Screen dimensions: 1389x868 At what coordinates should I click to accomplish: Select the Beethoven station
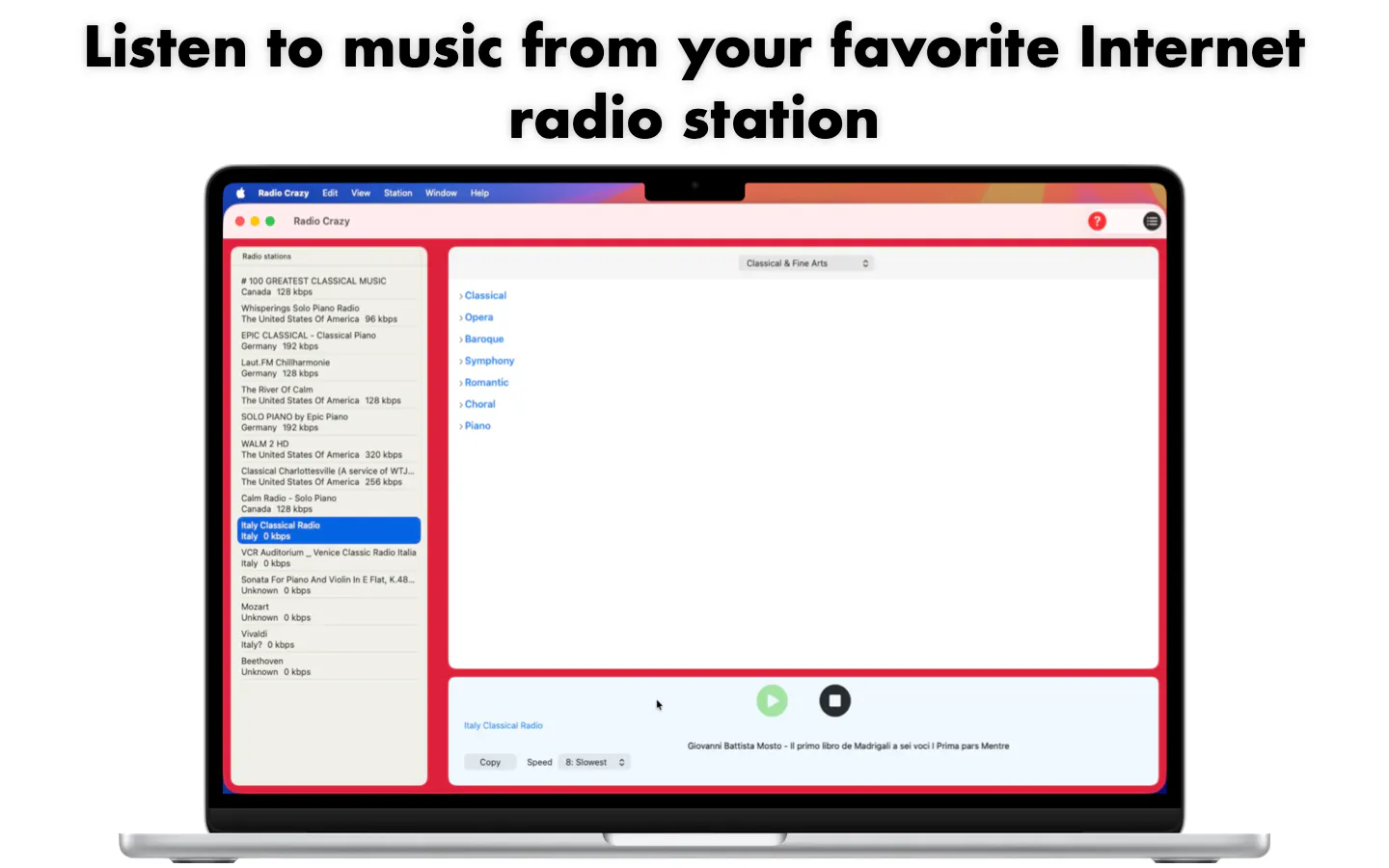(x=329, y=666)
